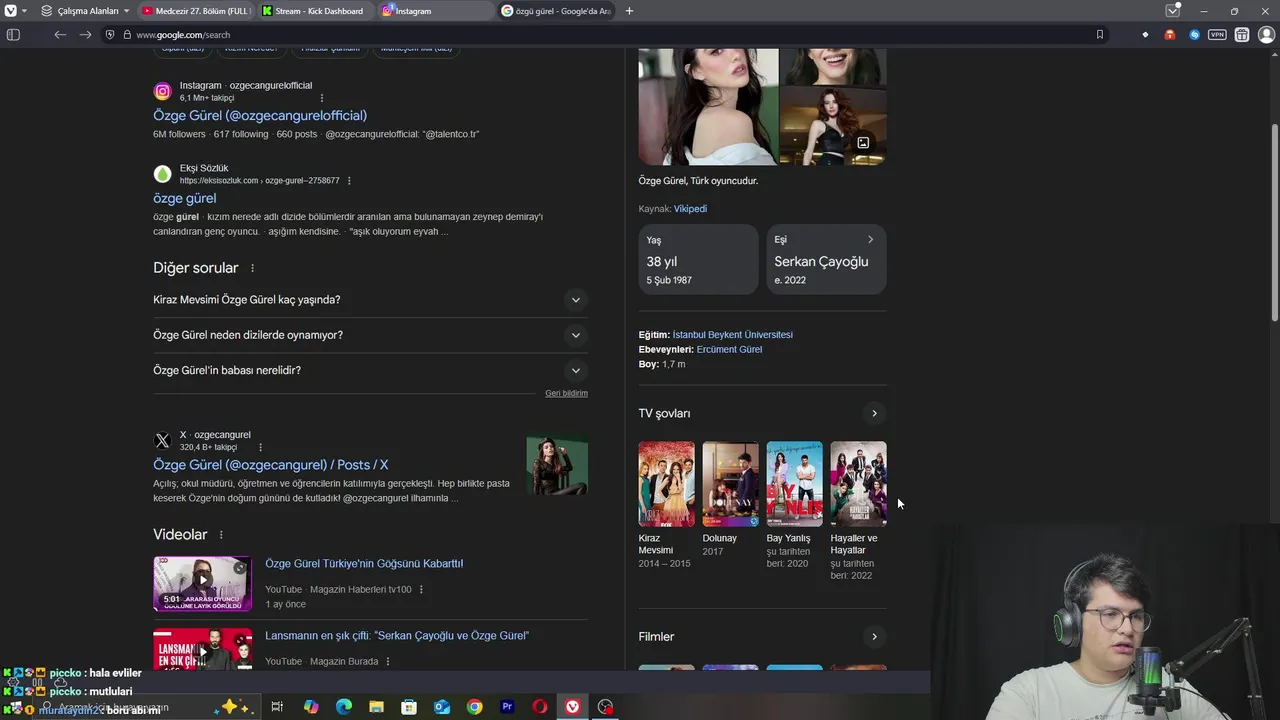Open the Ercüment Gürel link

coord(729,350)
